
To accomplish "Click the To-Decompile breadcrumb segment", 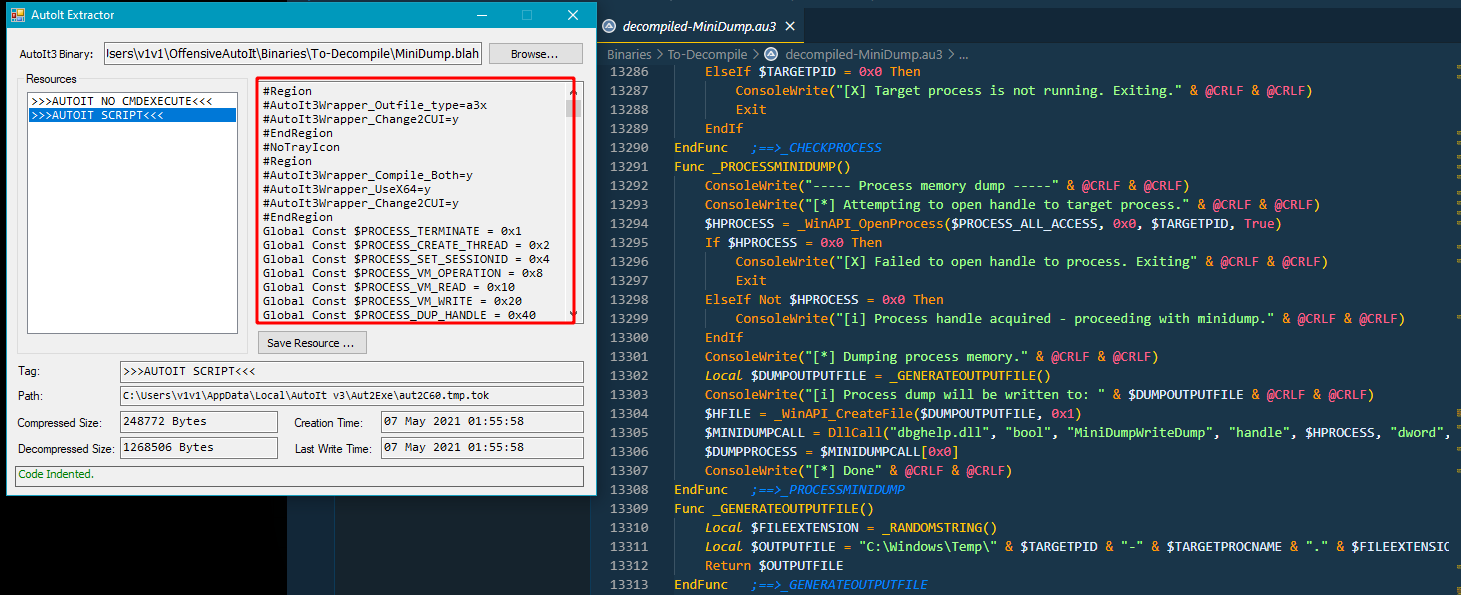I will [x=707, y=54].
